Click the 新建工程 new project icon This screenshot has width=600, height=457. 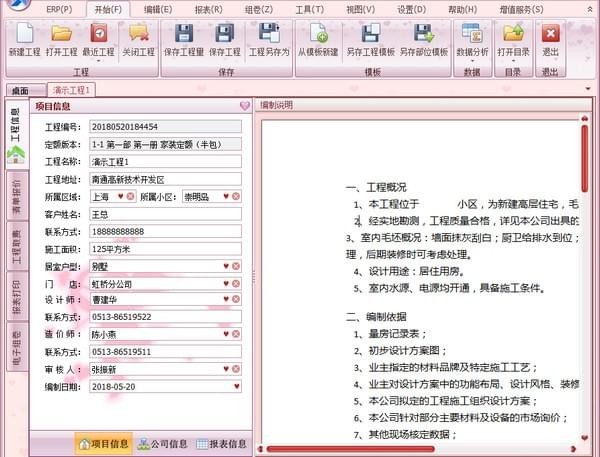24,33
